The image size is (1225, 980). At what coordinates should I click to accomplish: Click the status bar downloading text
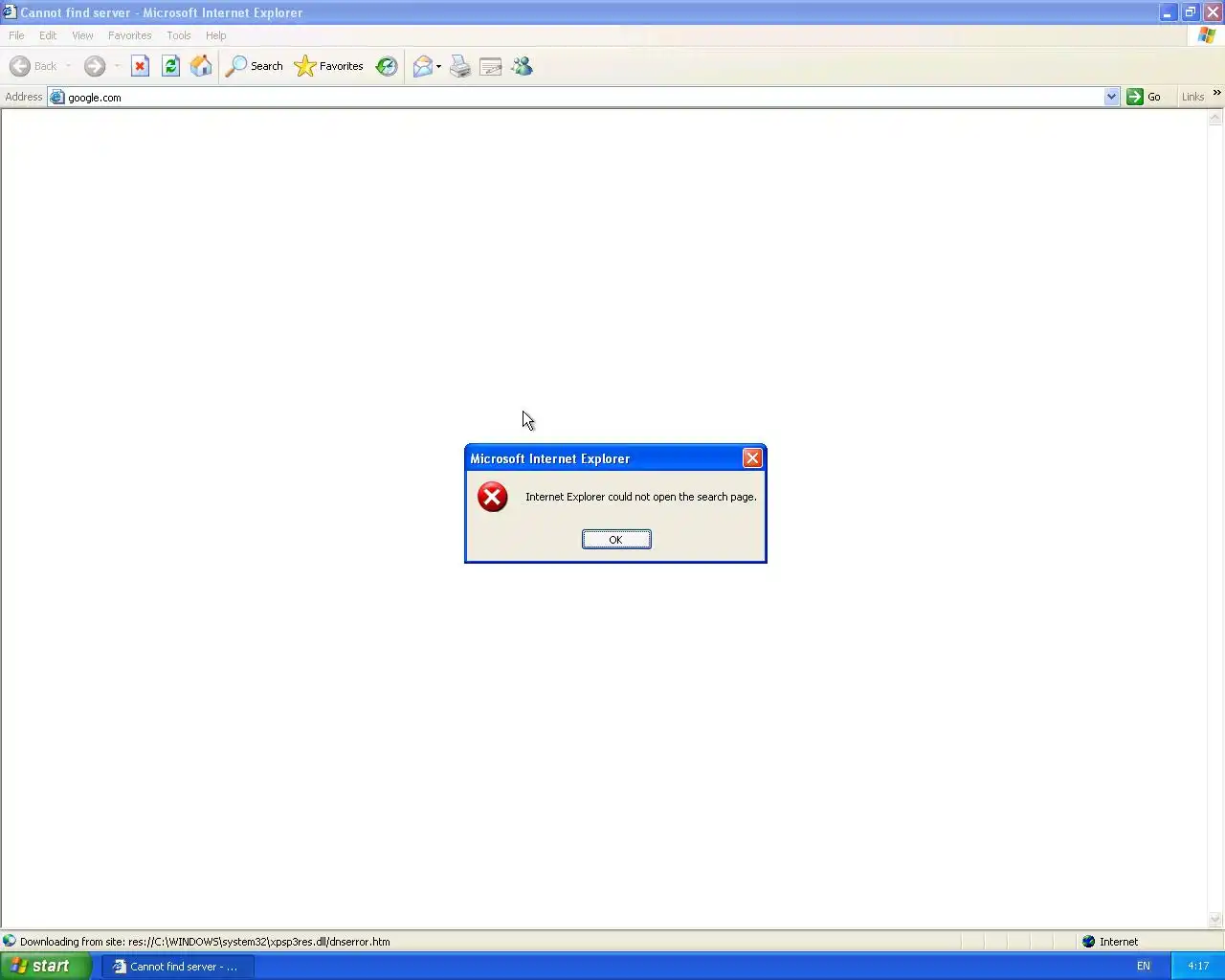205,942
